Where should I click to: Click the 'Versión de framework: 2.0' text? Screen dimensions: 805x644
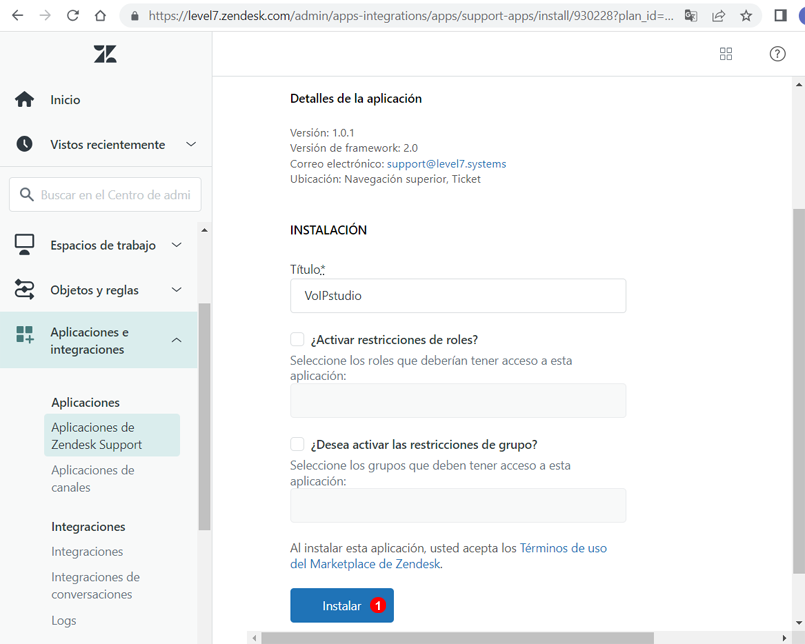point(354,148)
